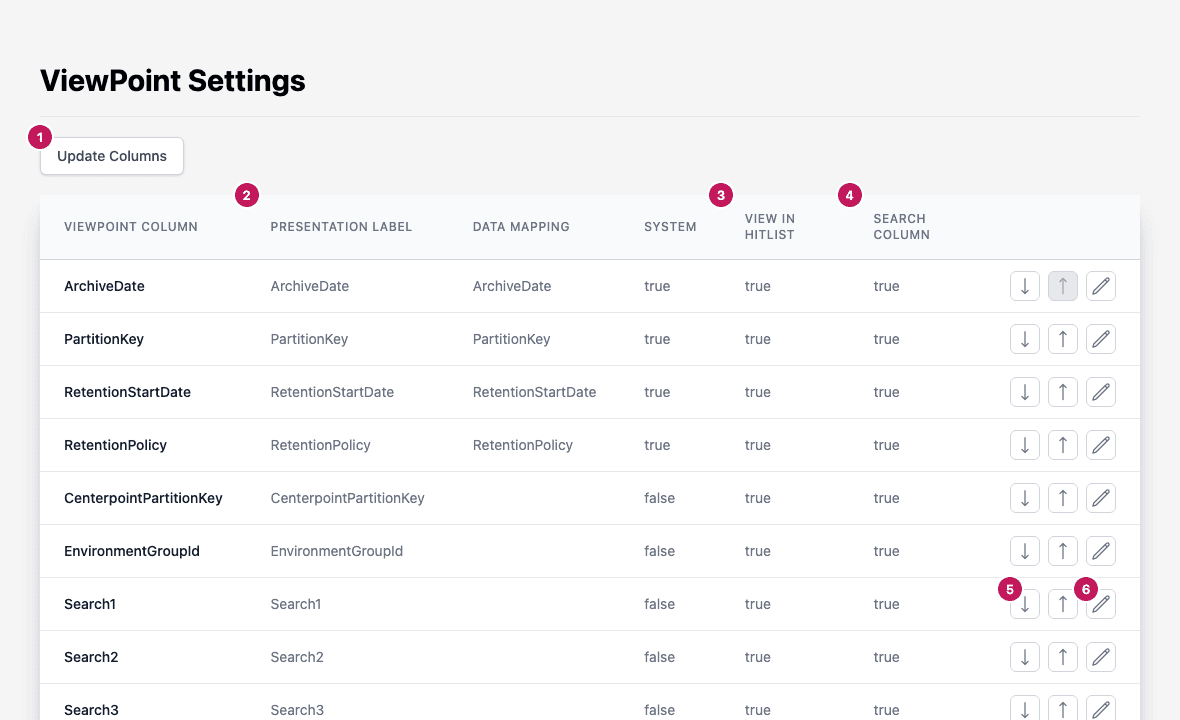The width and height of the screenshot is (1180, 720).
Task: Edit the Search2 column
Action: pyautogui.click(x=1100, y=658)
